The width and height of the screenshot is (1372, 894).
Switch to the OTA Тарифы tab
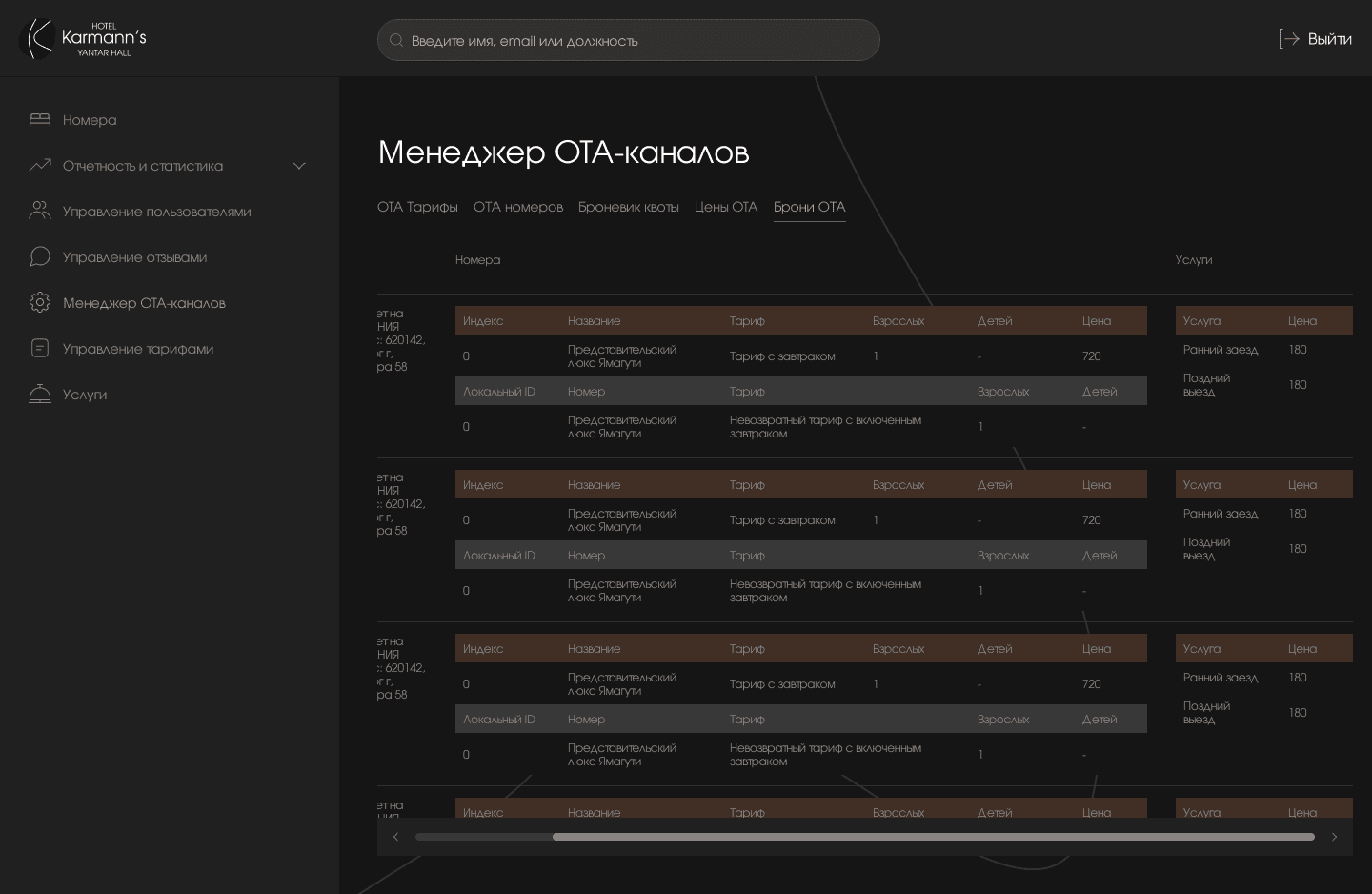pyautogui.click(x=417, y=207)
